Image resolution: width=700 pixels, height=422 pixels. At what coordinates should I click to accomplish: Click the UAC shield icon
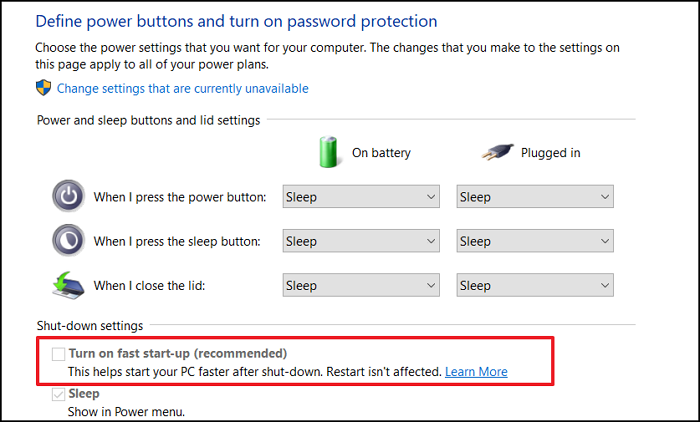coord(43,88)
